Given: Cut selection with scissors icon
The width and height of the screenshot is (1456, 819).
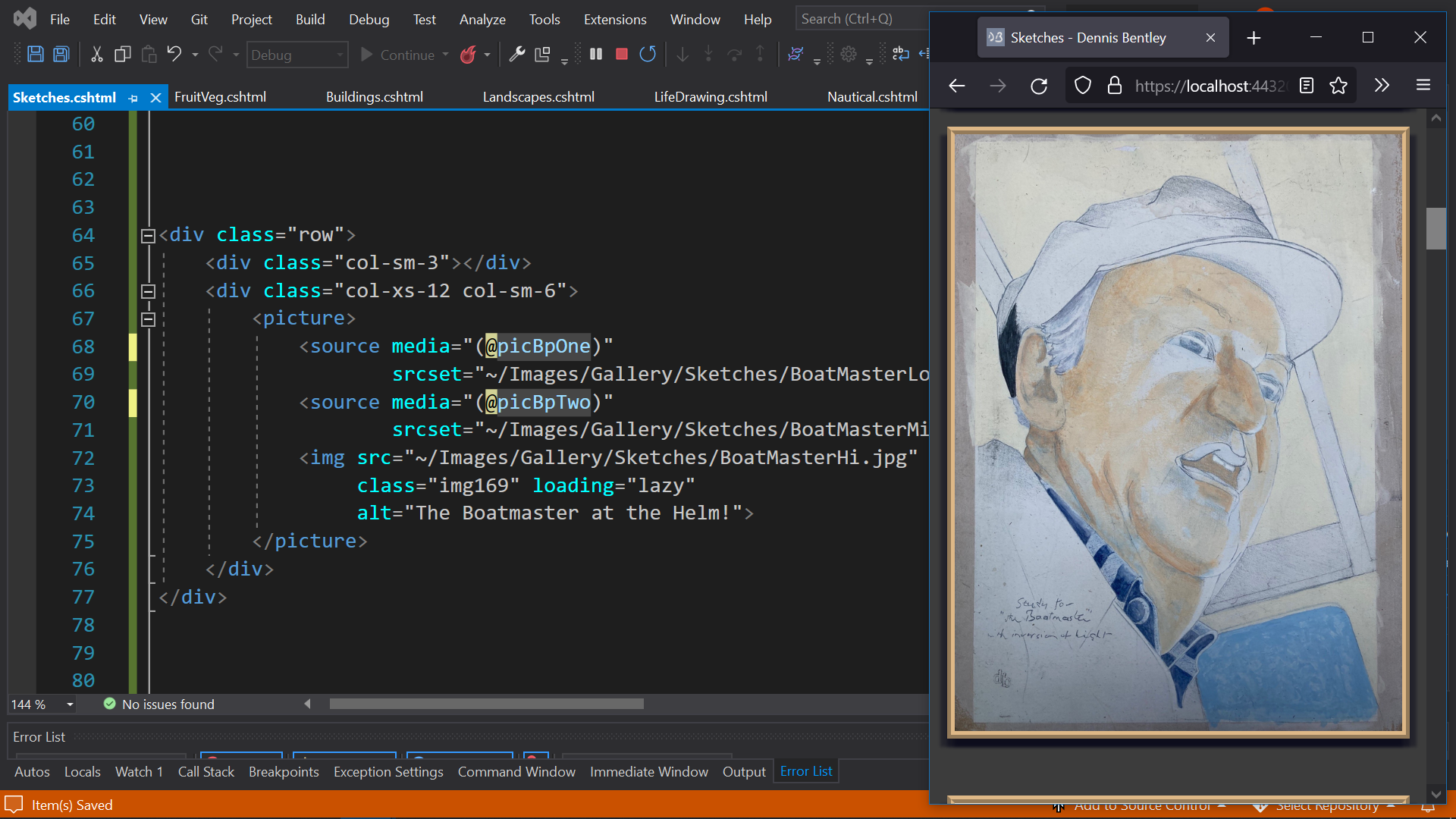Looking at the screenshot, I should [x=96, y=55].
